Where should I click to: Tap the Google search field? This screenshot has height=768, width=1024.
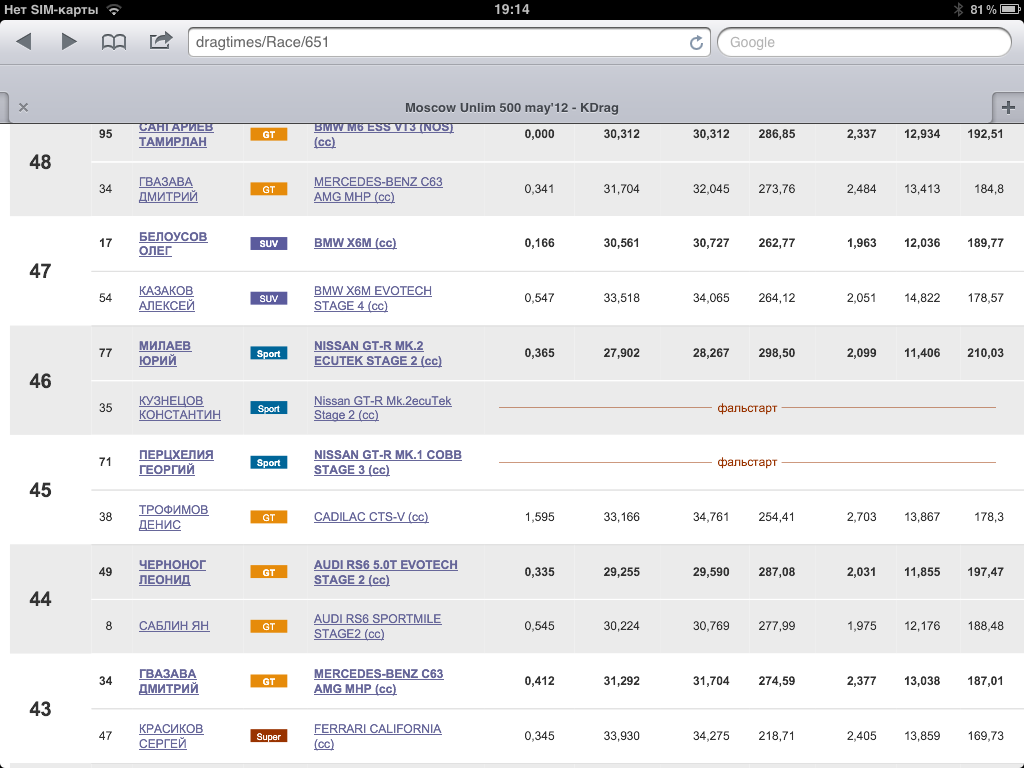pos(864,42)
